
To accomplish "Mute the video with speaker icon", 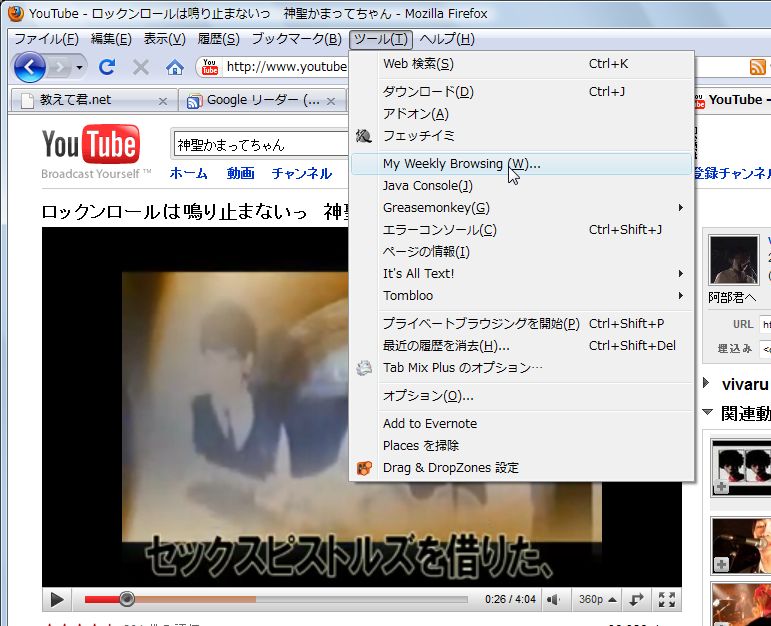I will point(553,599).
